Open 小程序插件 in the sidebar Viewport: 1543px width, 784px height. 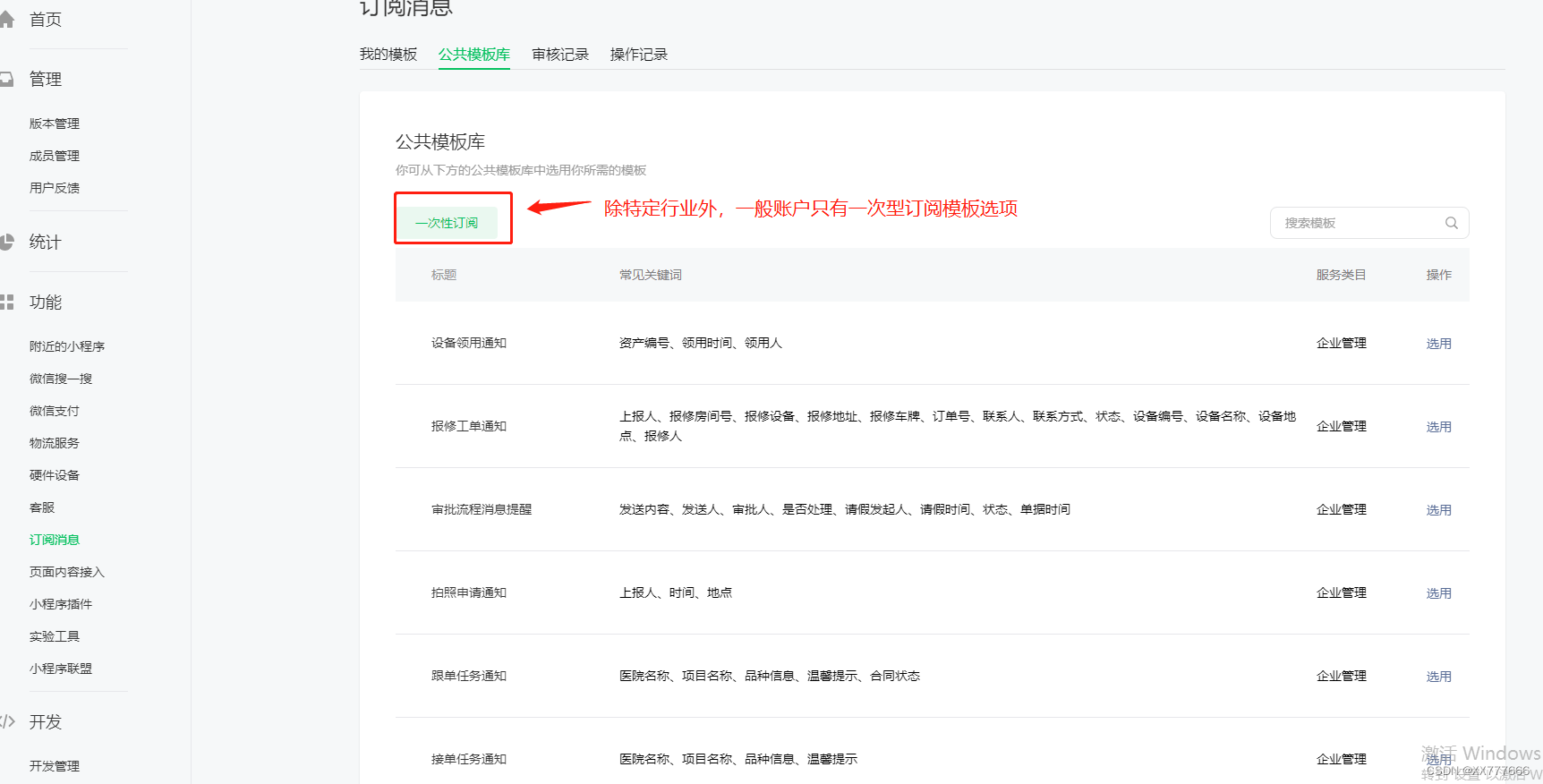pos(61,604)
